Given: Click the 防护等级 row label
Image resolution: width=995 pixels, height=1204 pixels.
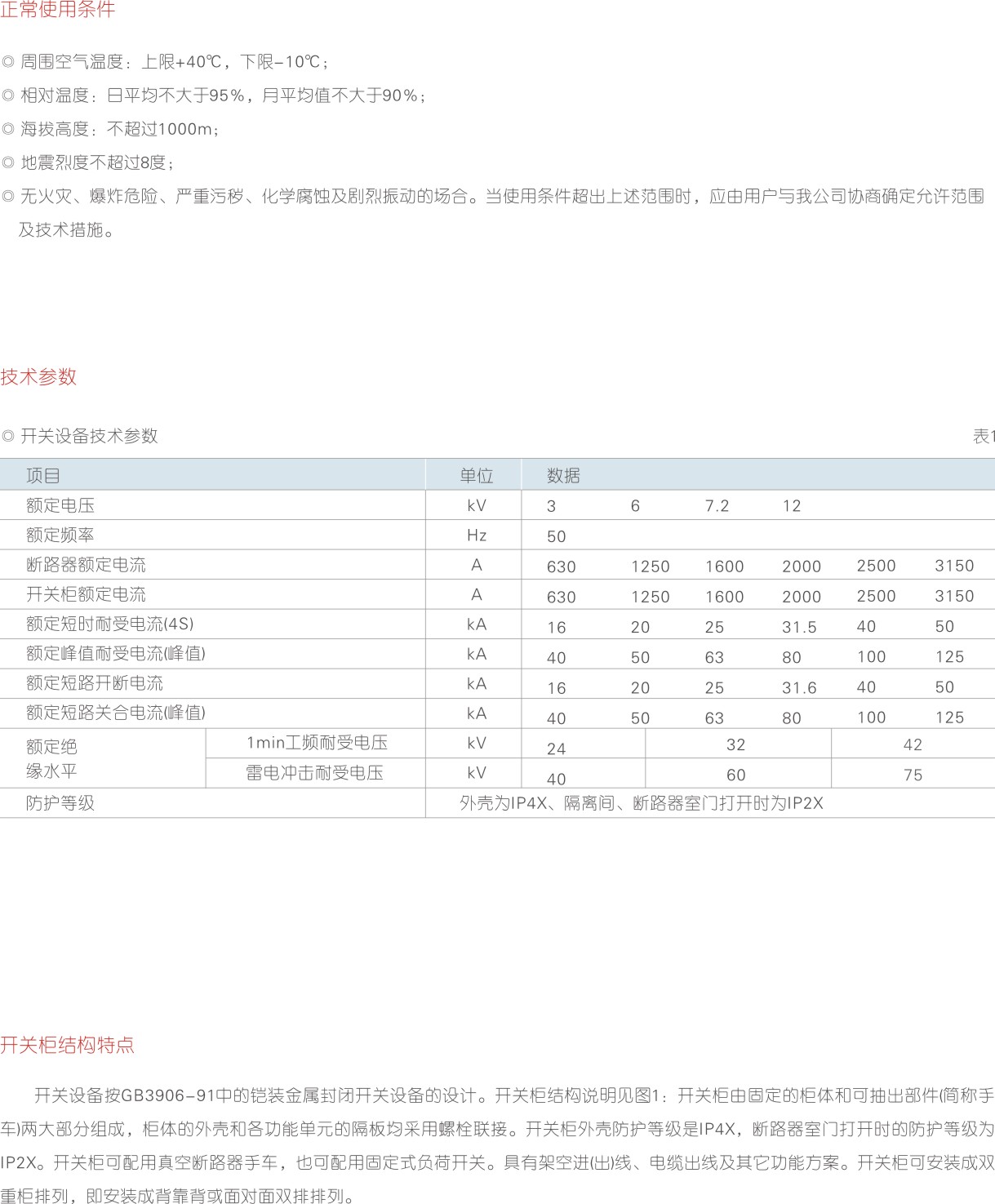Looking at the screenshot, I should pos(60,803).
